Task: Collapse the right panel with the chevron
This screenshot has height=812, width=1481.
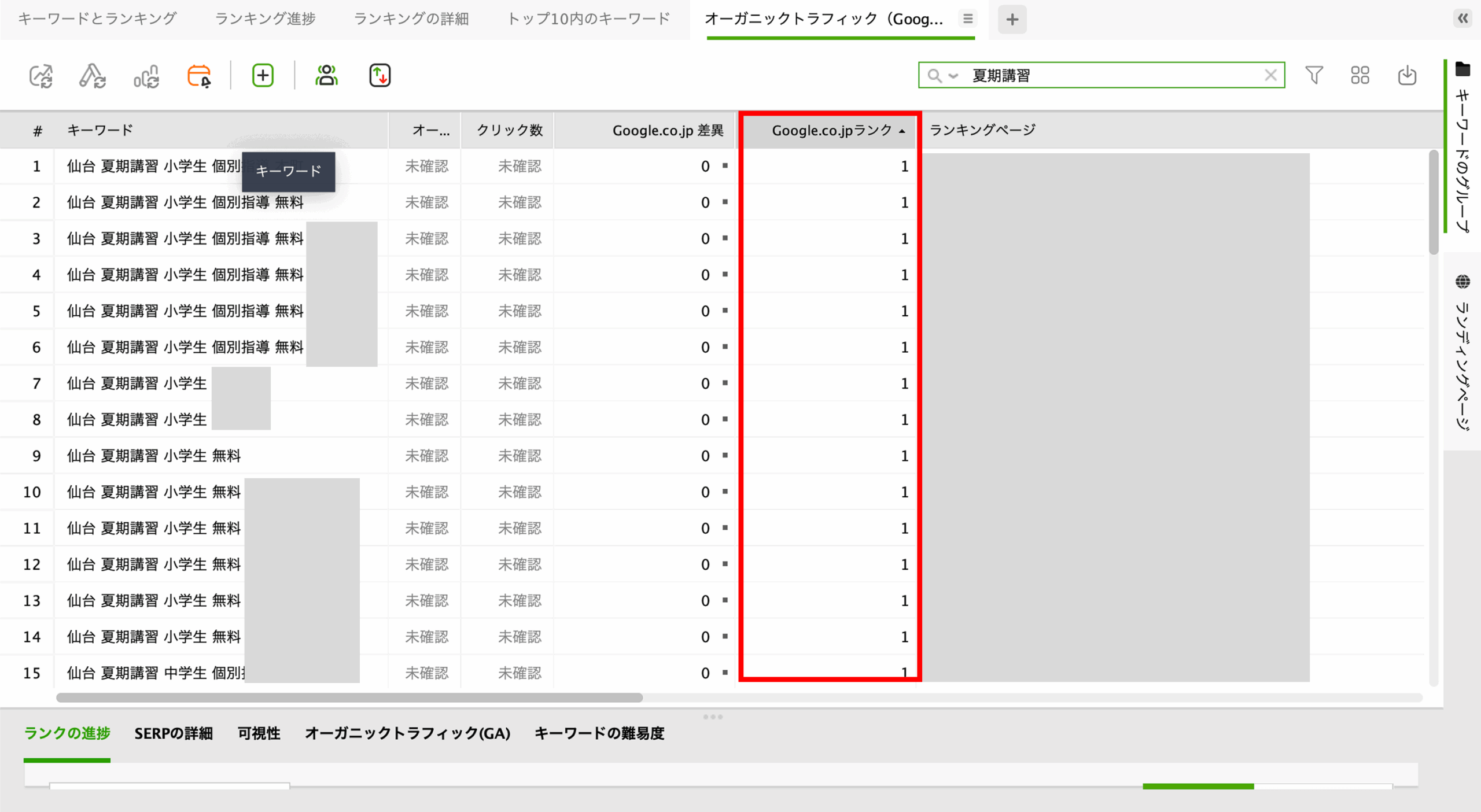Action: (1463, 19)
